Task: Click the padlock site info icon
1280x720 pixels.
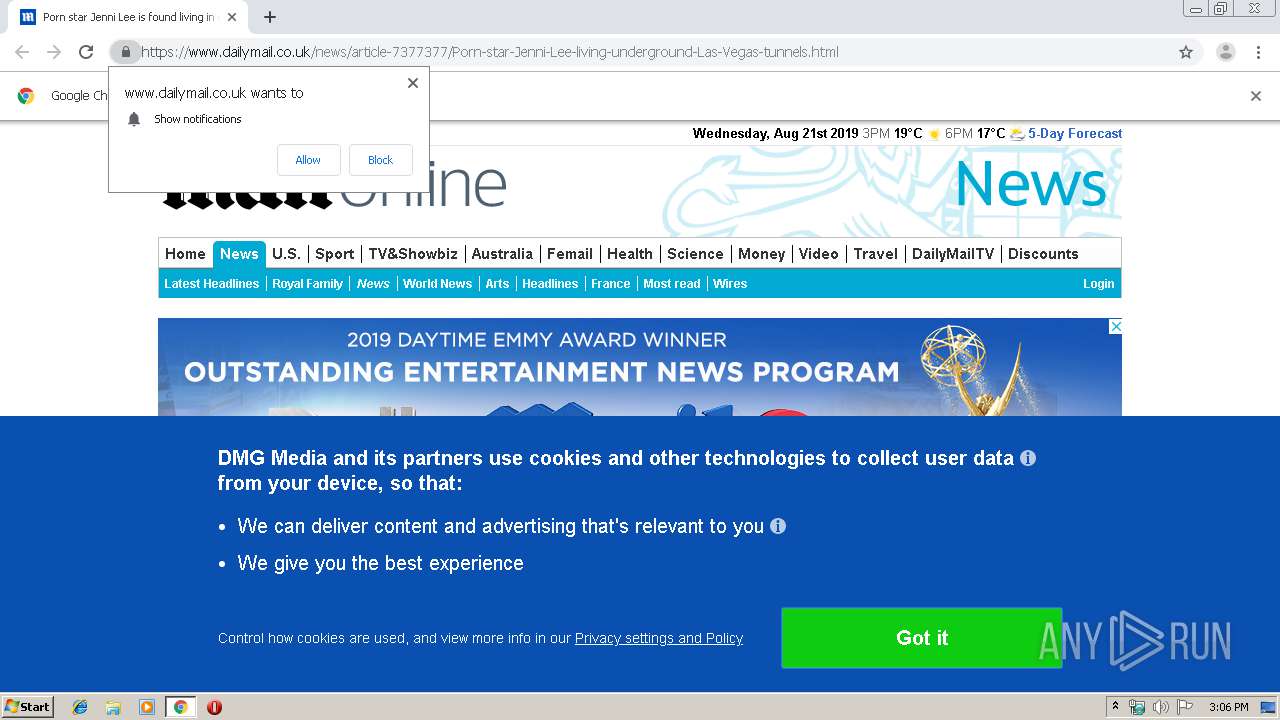Action: click(x=125, y=52)
